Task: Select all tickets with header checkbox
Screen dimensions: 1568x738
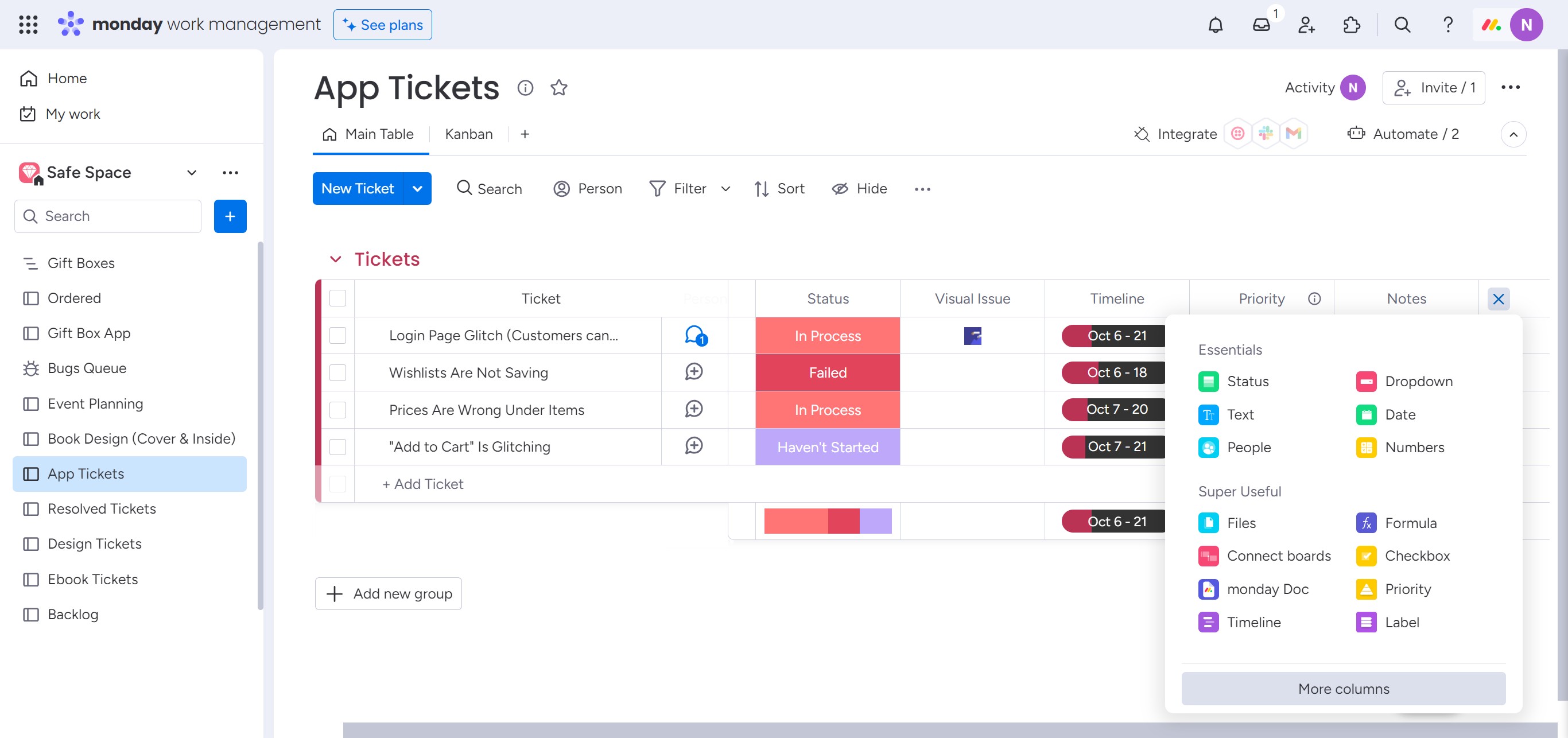Action: click(x=337, y=298)
